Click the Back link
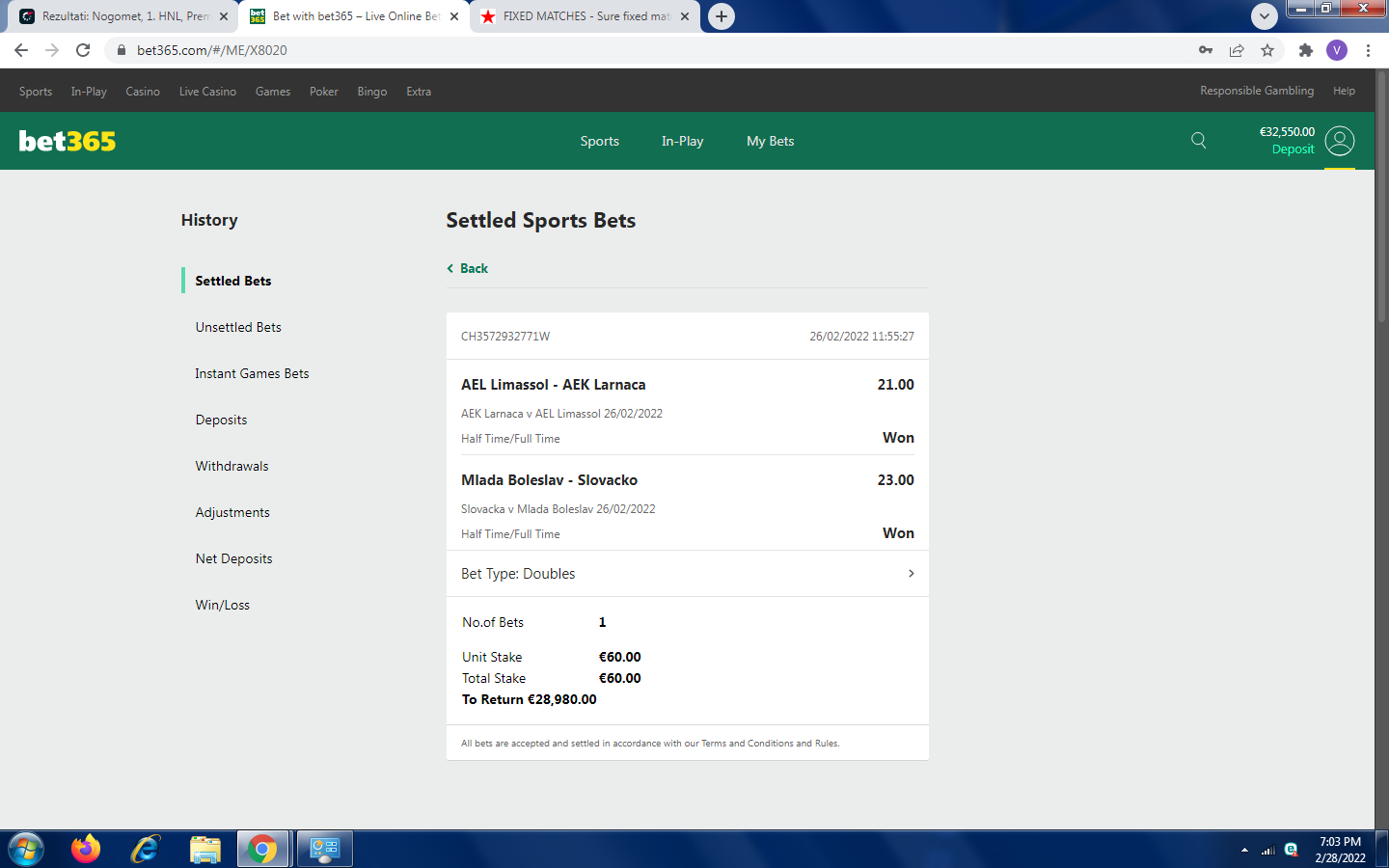 coord(473,268)
